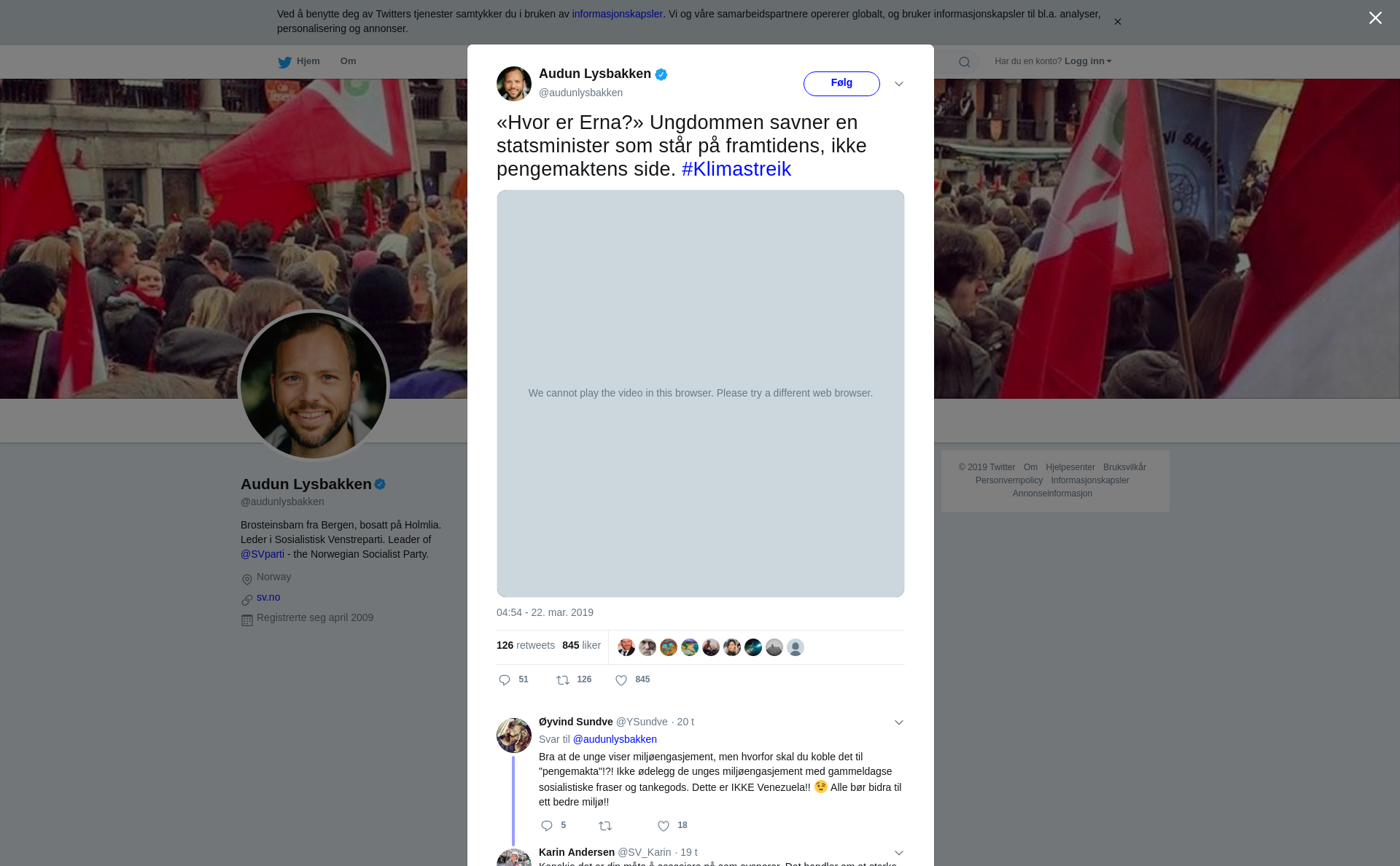Open the #Klimastreik hashtag link

click(x=736, y=169)
